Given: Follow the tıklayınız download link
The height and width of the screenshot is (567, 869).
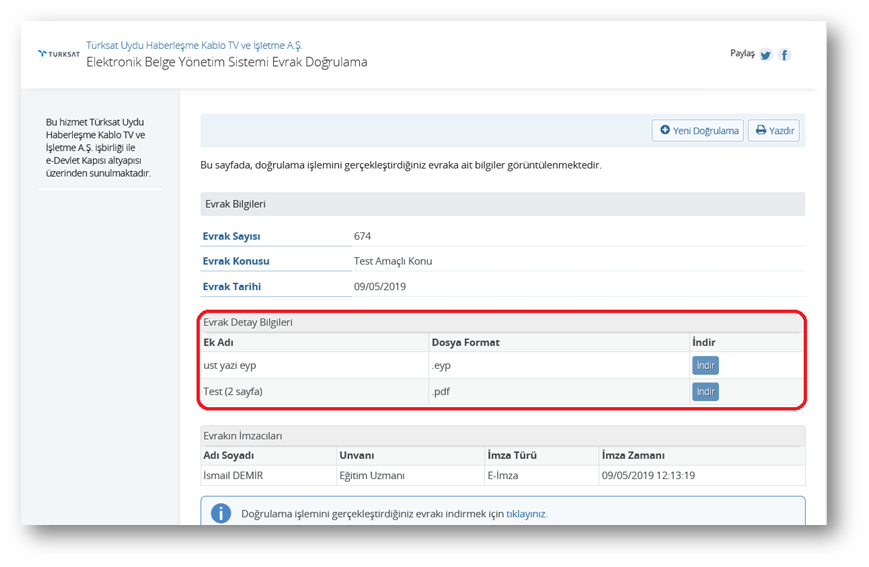Looking at the screenshot, I should (526, 514).
